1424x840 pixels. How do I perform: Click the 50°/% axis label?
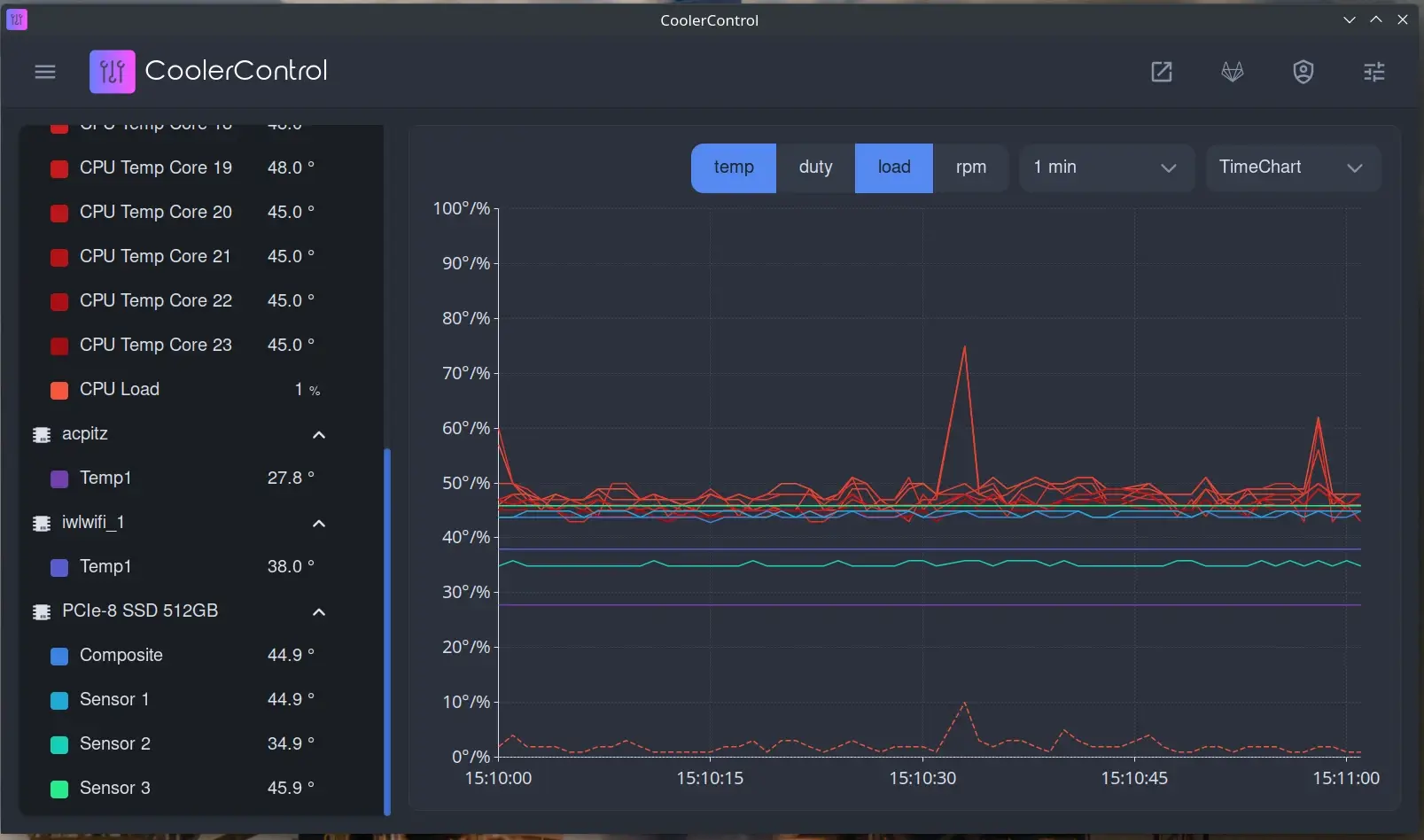[x=466, y=483]
